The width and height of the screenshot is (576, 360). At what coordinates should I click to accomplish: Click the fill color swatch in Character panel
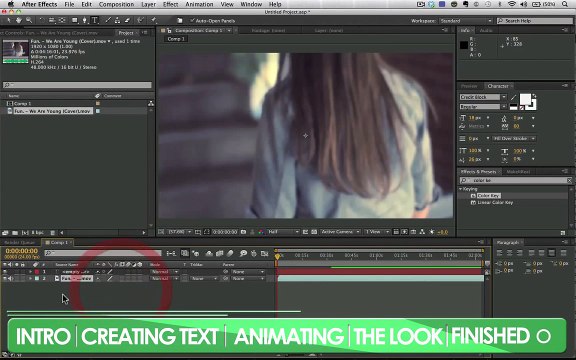[x=525, y=99]
